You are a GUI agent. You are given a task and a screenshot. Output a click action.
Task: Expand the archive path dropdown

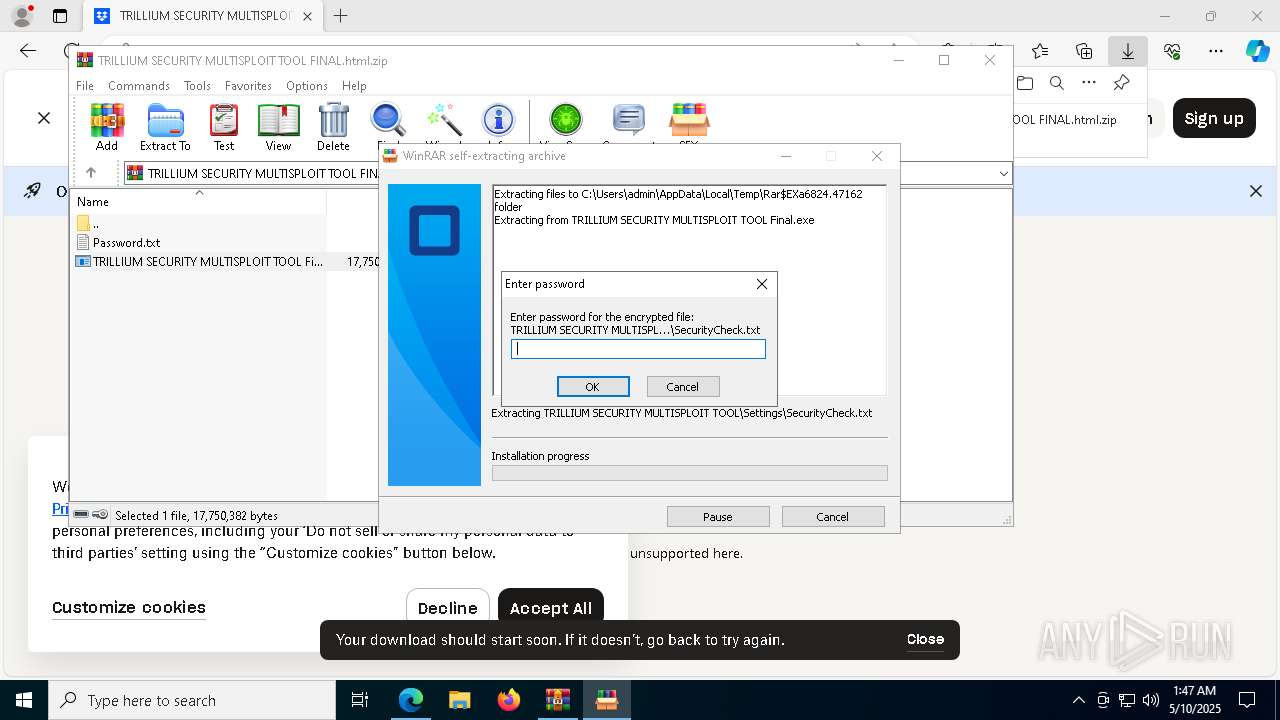[1003, 174]
